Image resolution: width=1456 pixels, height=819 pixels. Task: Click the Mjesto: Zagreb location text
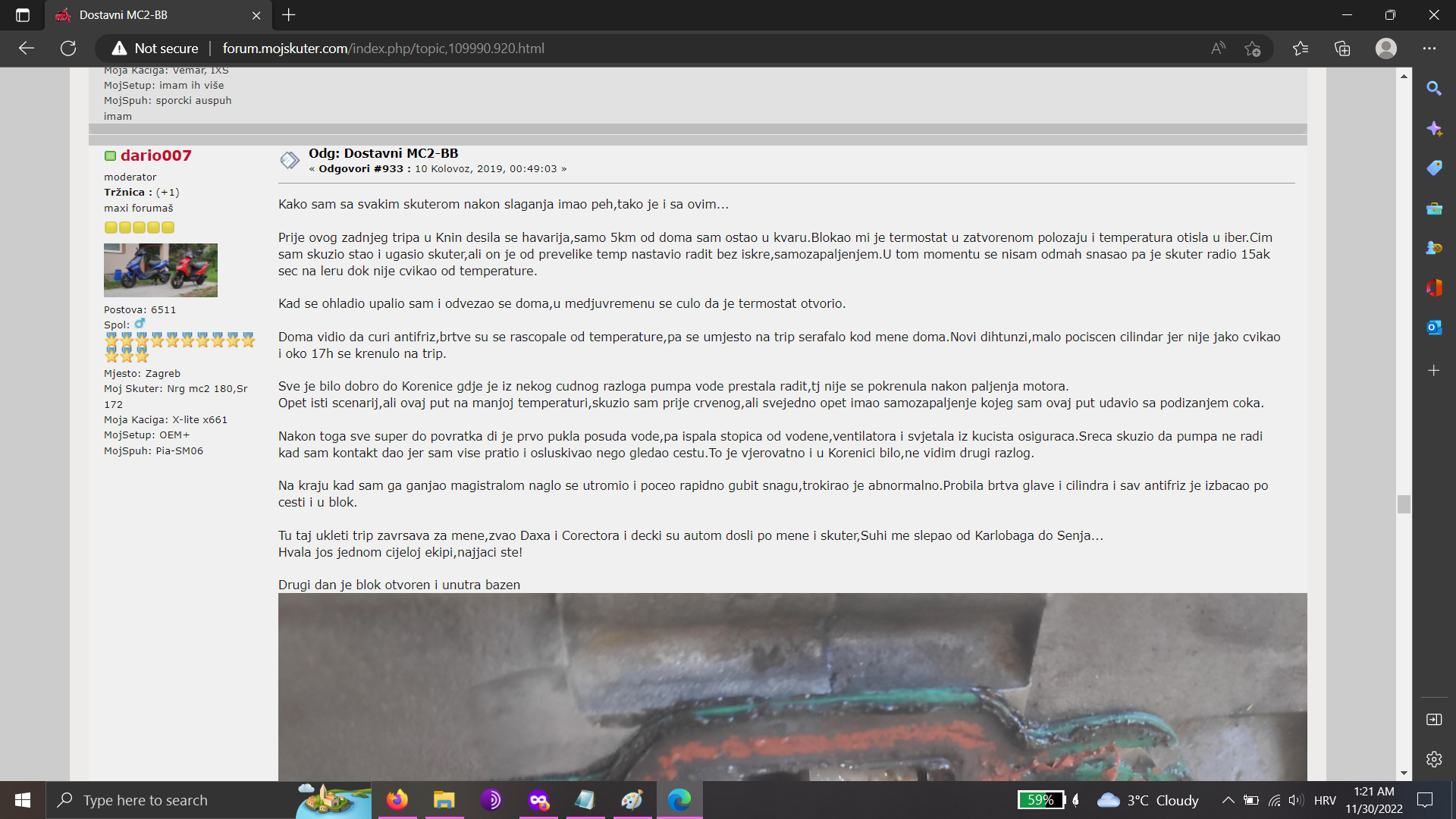(x=143, y=374)
